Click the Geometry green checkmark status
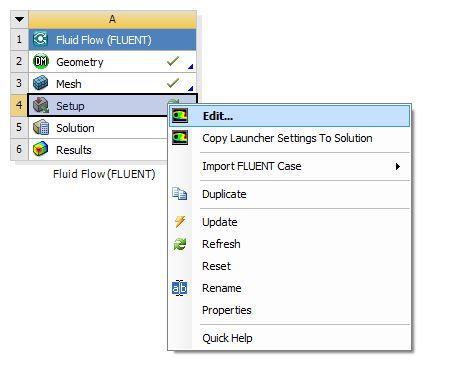 (173, 61)
